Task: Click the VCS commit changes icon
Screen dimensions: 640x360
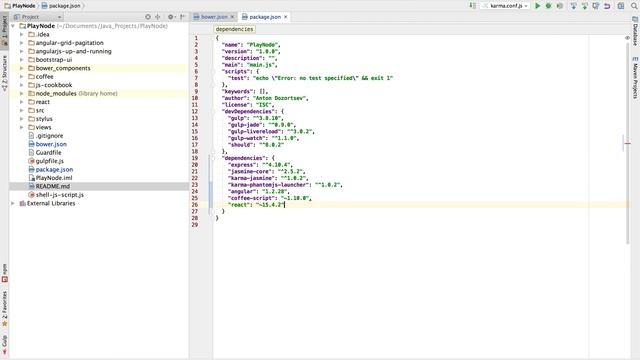Action: [584, 6]
